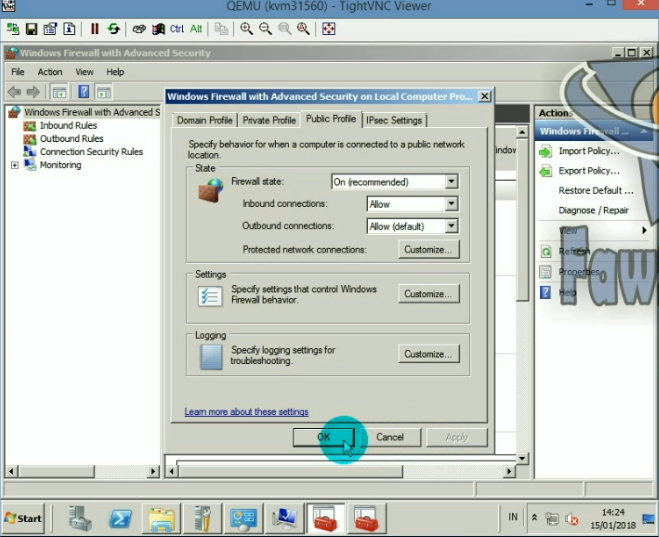Click the TightVNC save session icon
This screenshot has width=659, height=537.
pyautogui.click(x=31, y=29)
